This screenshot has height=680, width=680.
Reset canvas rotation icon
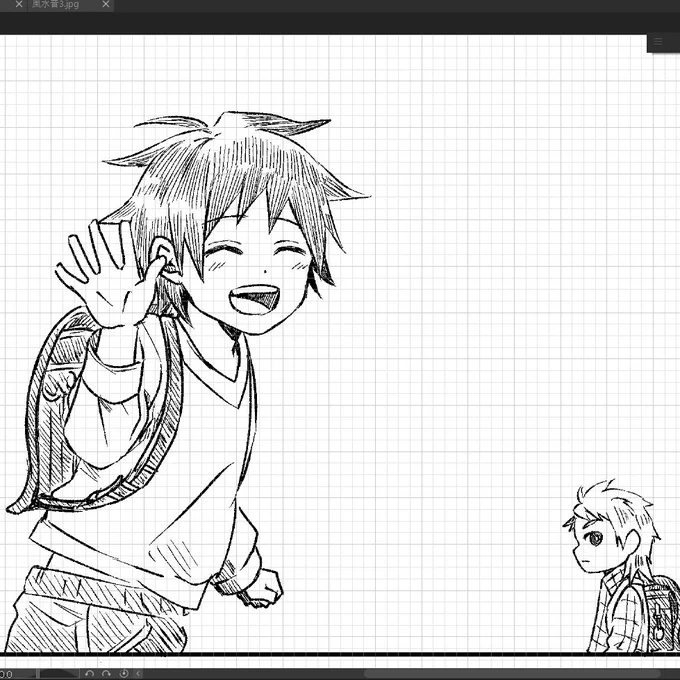(124, 673)
